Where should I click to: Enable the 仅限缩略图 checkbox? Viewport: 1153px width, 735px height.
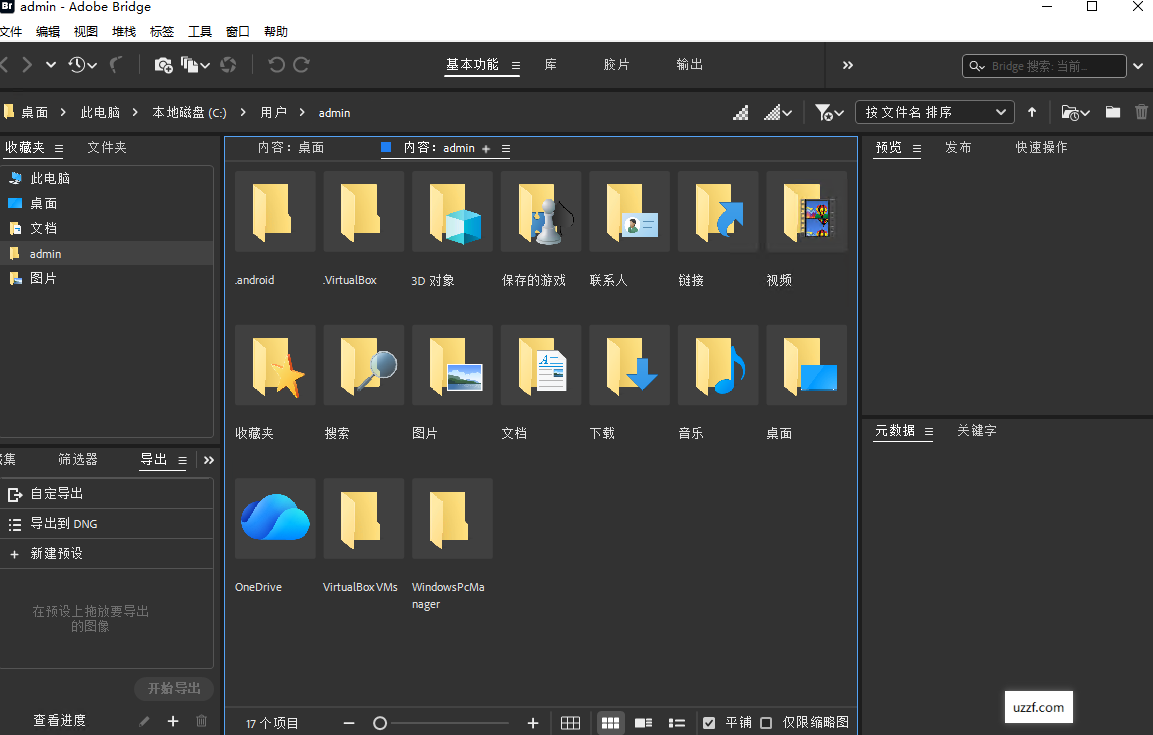coord(766,722)
